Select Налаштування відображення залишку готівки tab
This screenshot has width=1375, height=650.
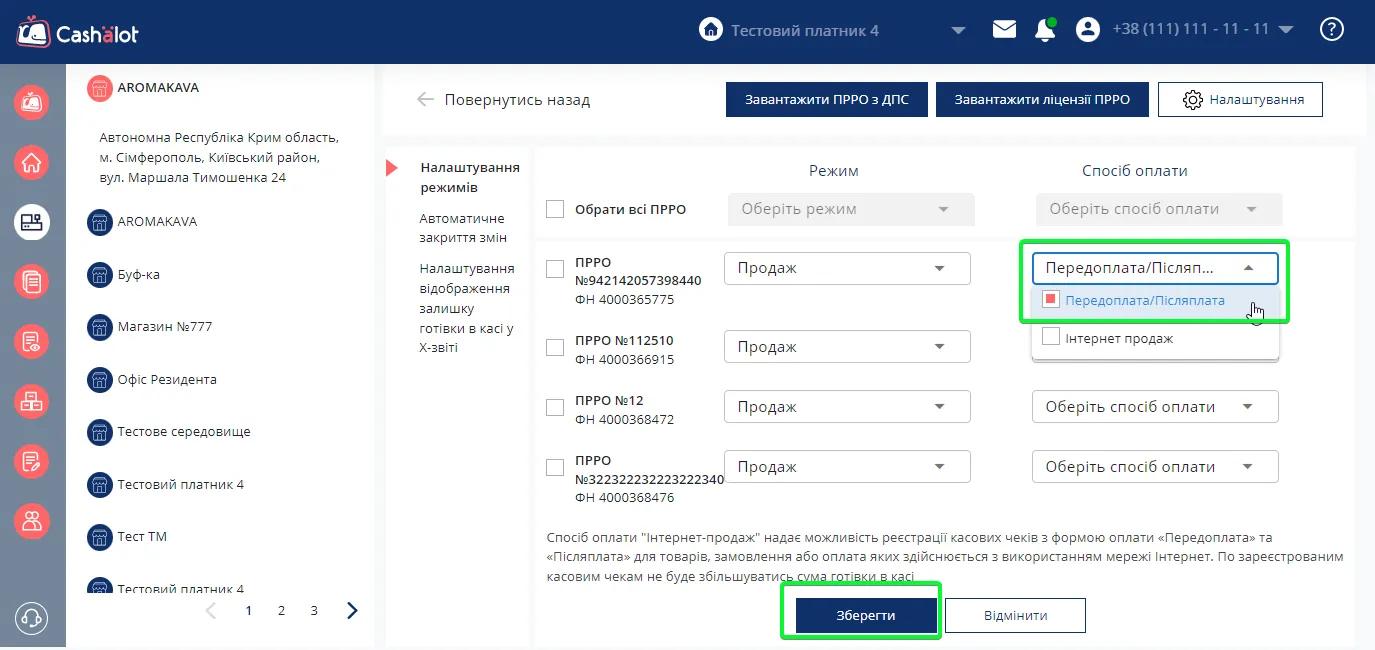(x=467, y=308)
